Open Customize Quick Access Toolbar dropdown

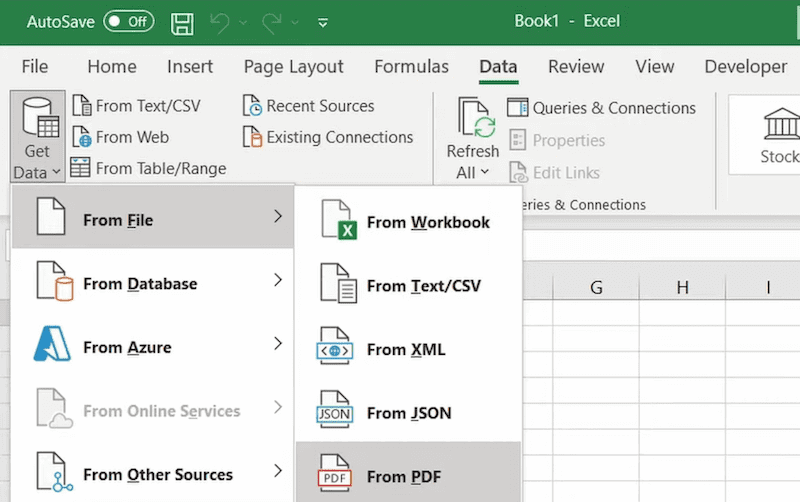[x=322, y=22]
